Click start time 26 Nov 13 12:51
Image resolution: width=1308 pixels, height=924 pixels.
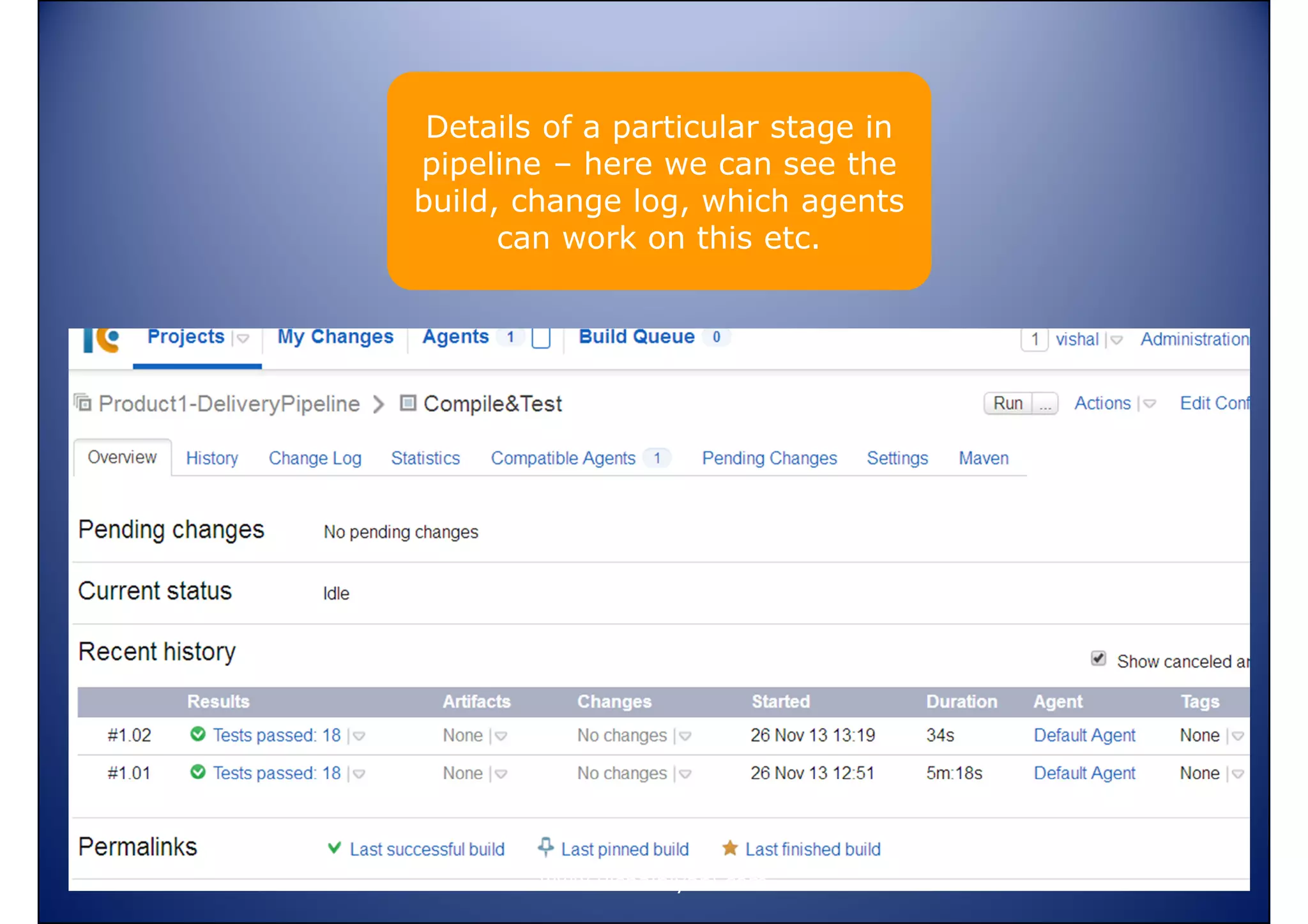pyautogui.click(x=812, y=773)
